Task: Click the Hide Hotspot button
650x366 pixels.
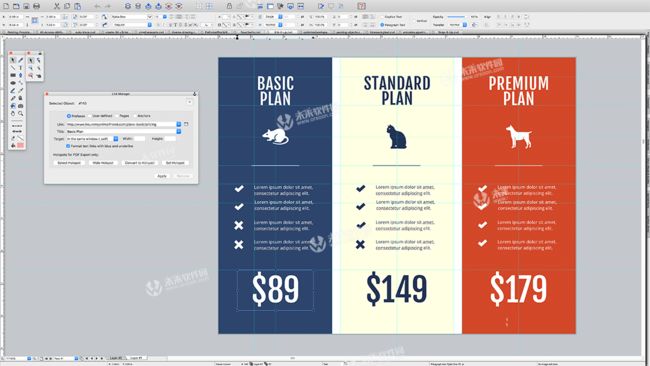Action: point(103,163)
